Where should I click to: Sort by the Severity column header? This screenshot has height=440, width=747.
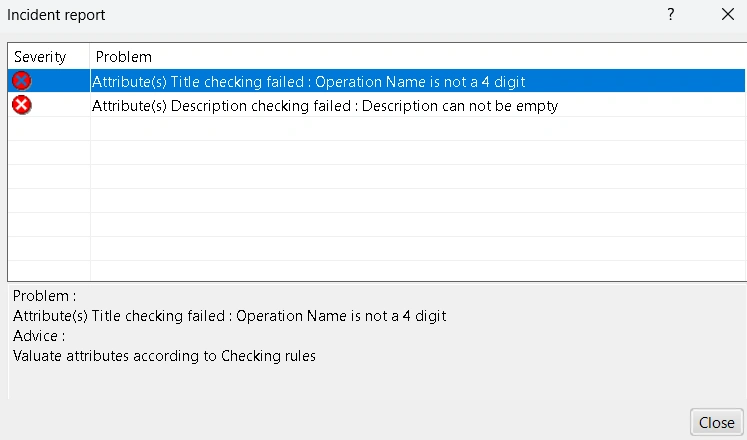40,57
